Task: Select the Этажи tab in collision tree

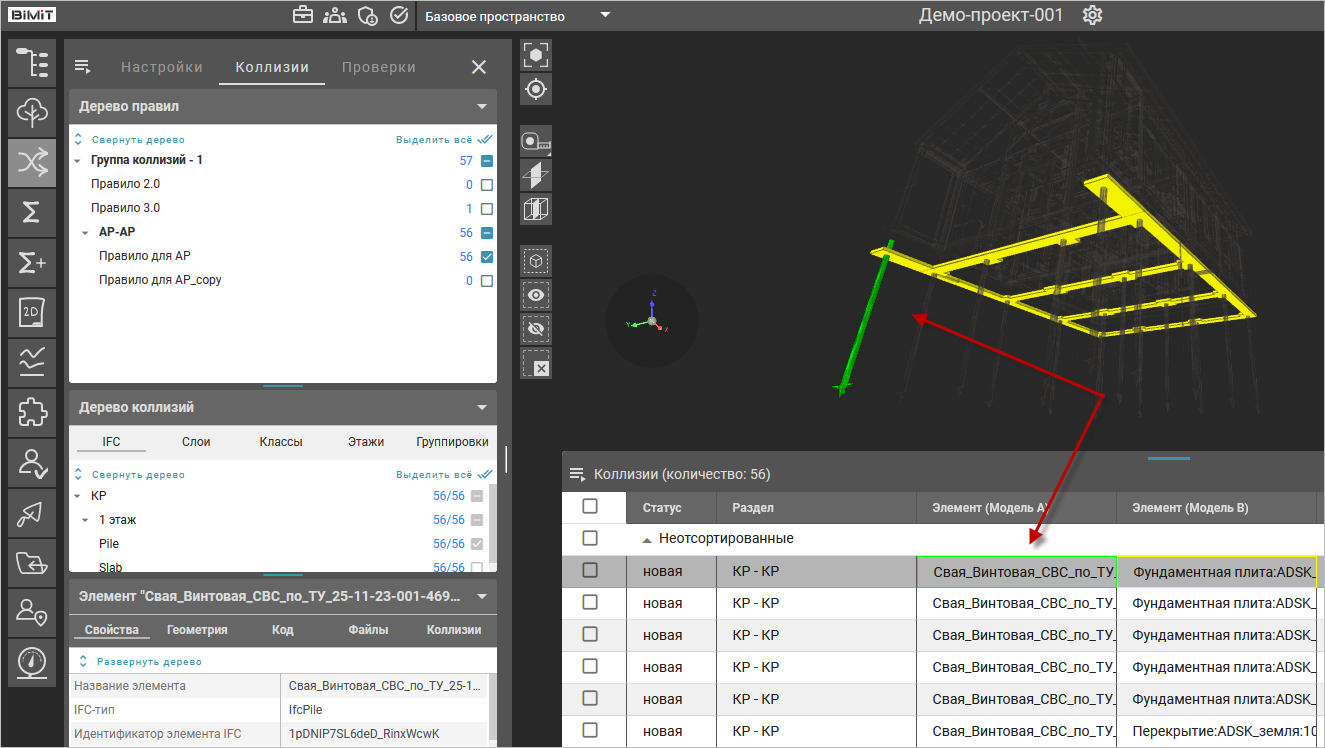Action: (365, 441)
